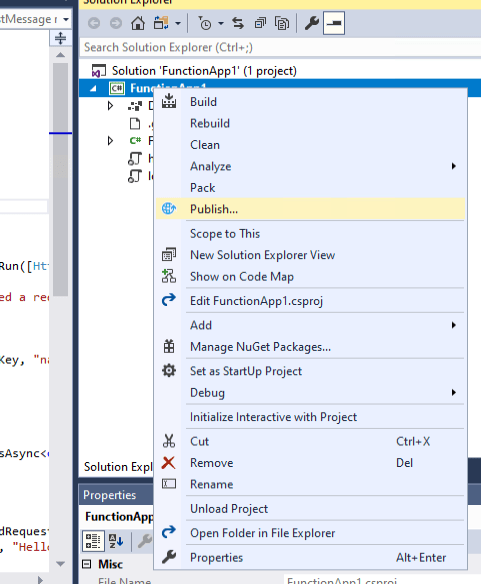The height and width of the screenshot is (584, 481).
Task: Click the editor scroll up arrow
Action: (x=60, y=55)
